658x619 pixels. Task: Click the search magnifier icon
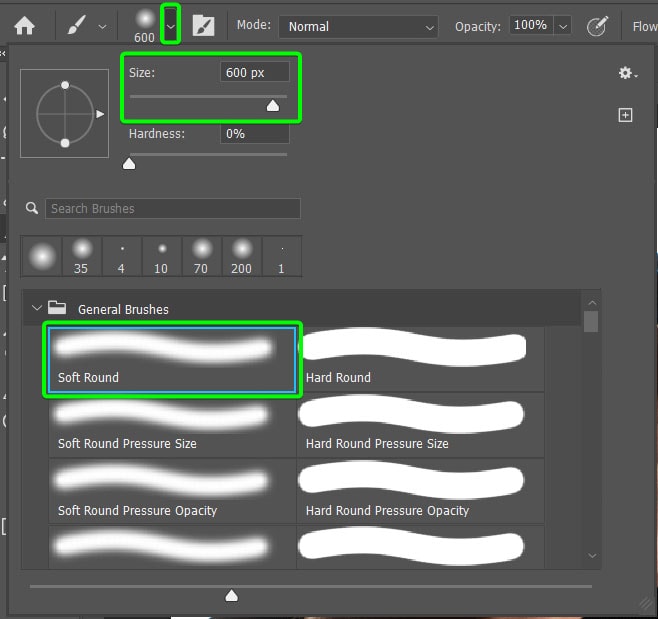click(33, 208)
